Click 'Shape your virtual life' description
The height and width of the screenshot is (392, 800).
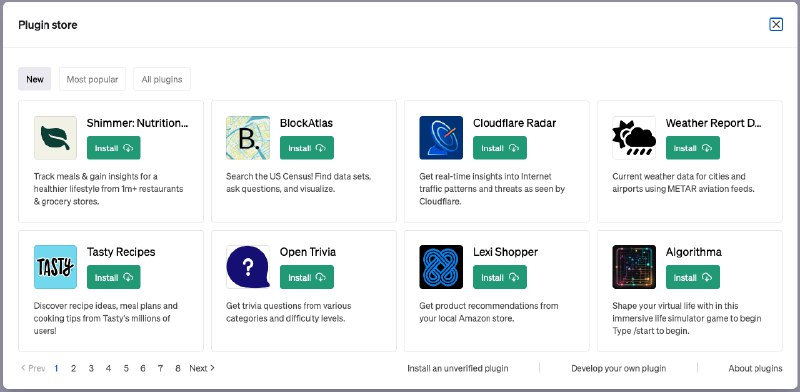click(687, 318)
